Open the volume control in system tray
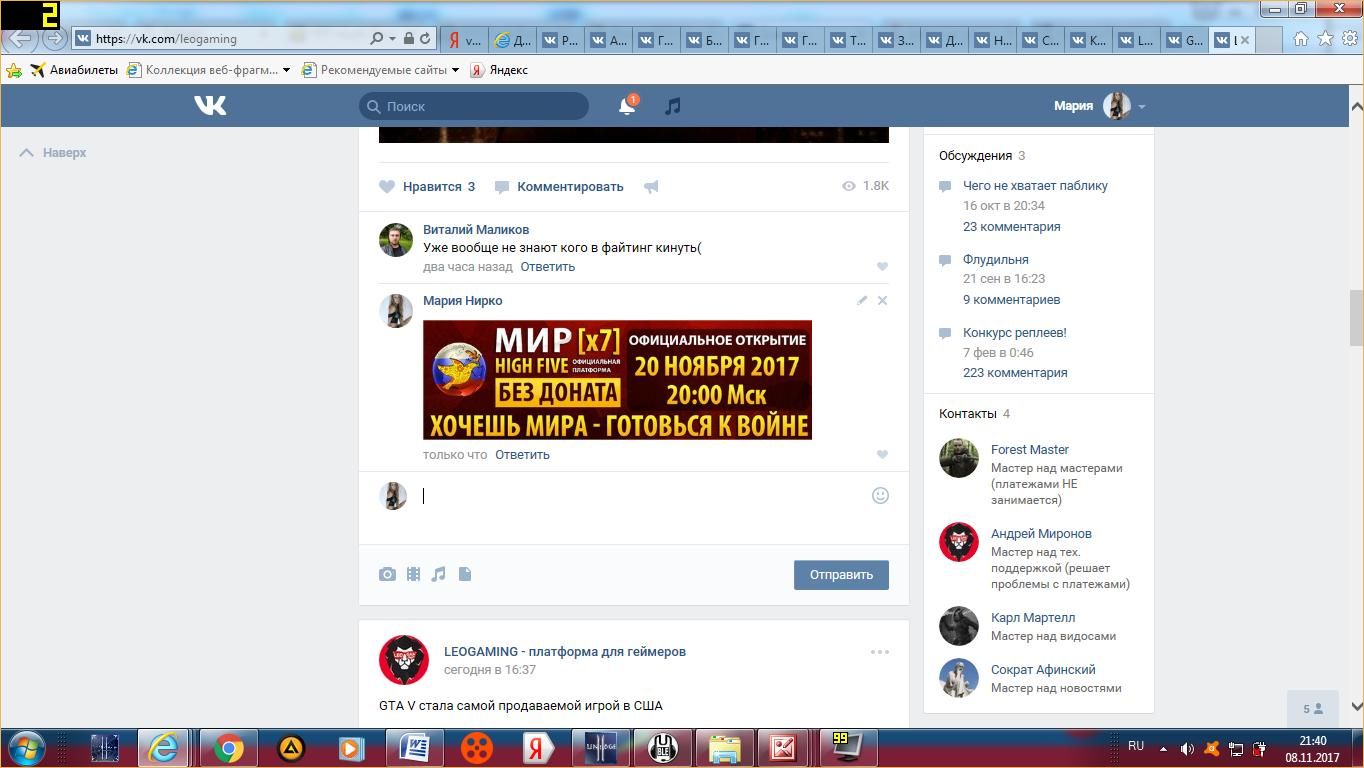 tap(1187, 748)
